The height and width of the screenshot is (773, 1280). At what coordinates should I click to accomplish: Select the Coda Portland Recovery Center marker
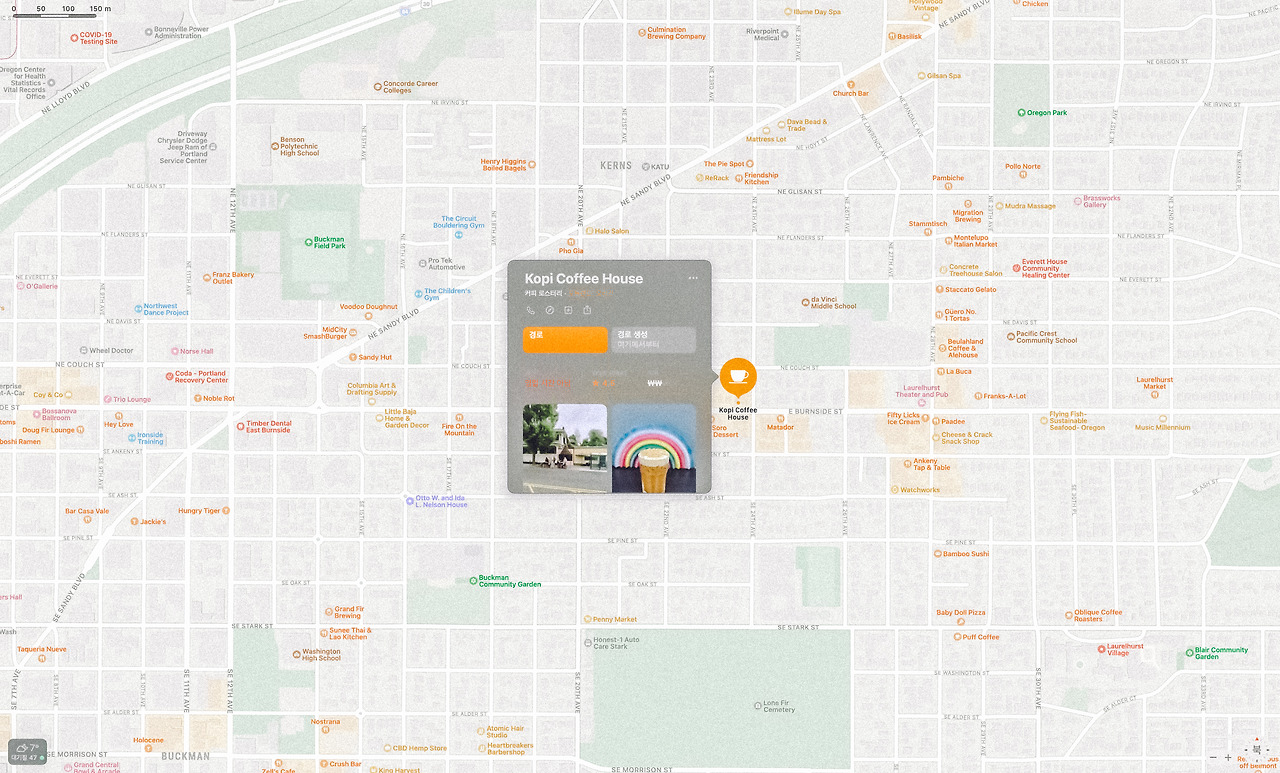169,376
